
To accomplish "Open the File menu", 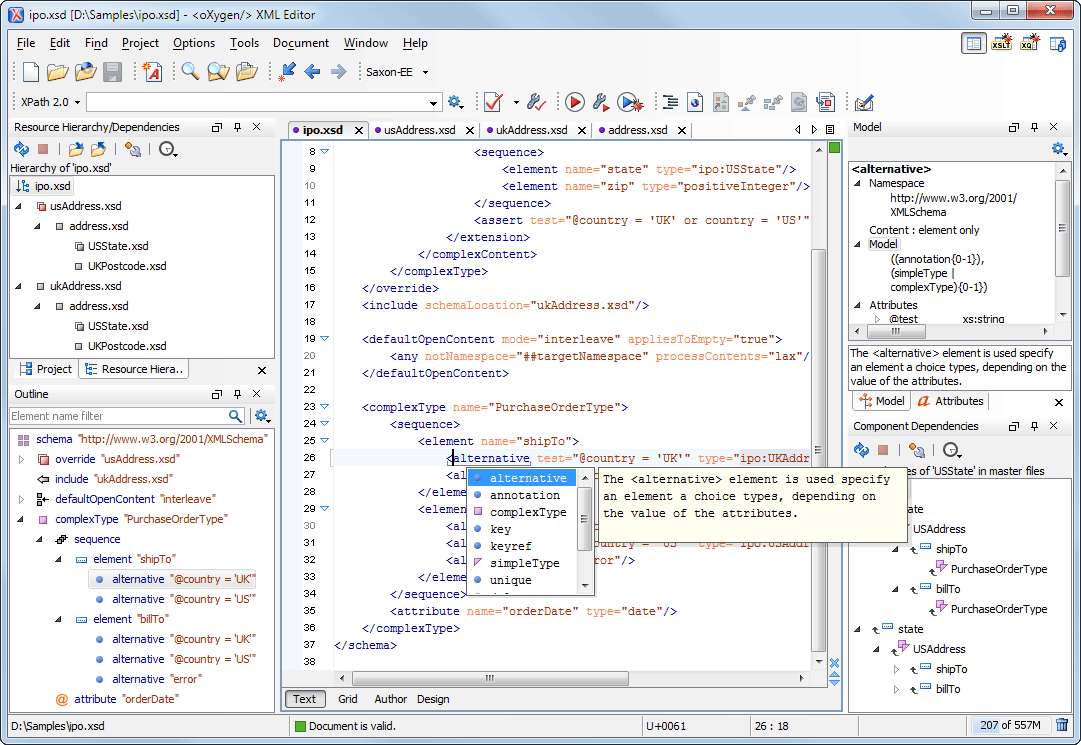I will point(26,43).
